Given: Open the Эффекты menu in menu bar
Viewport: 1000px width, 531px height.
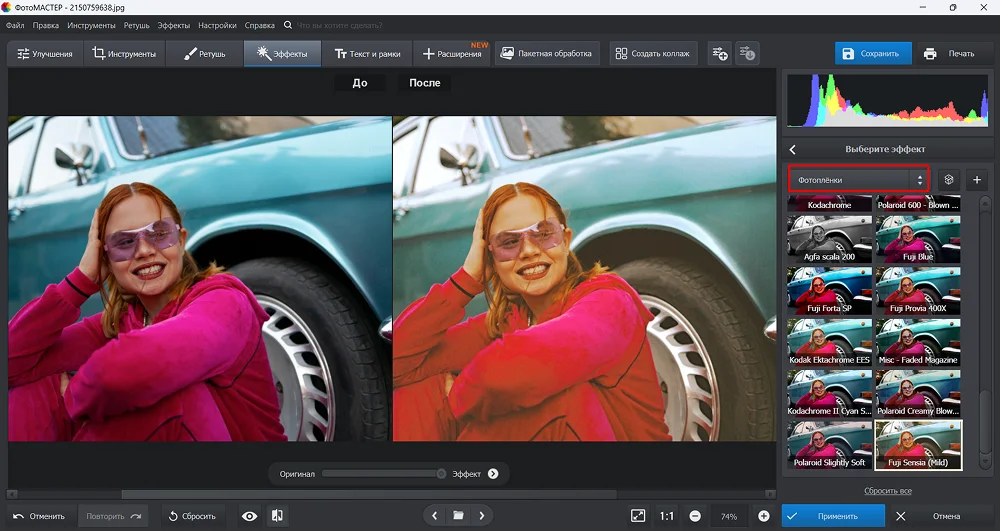Looking at the screenshot, I should [x=173, y=25].
